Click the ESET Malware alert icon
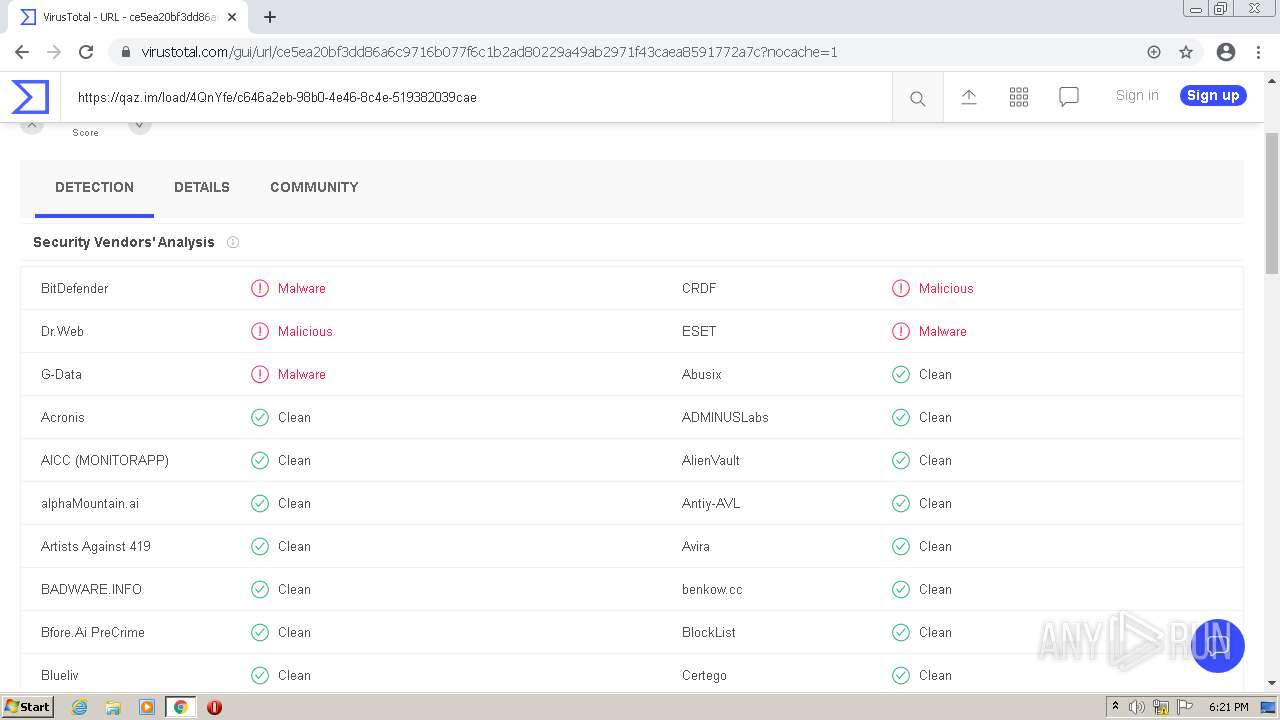This screenshot has height=720, width=1280. pyautogui.click(x=901, y=331)
